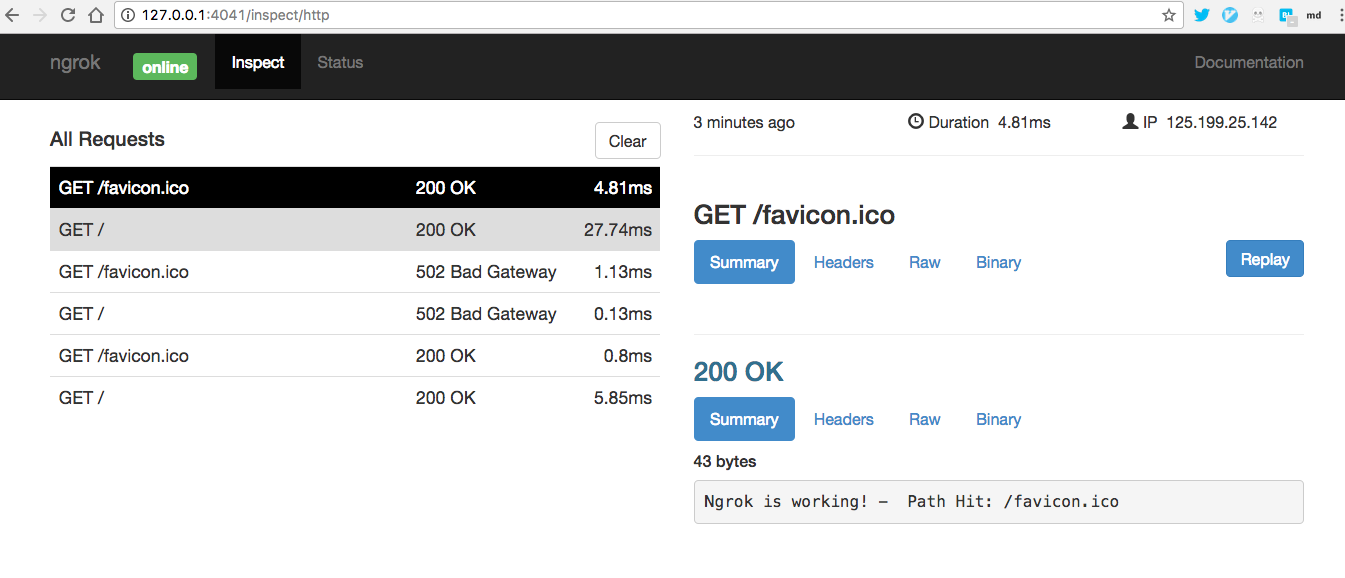Open the Documentation link
The image size is (1345, 578).
pos(1249,62)
